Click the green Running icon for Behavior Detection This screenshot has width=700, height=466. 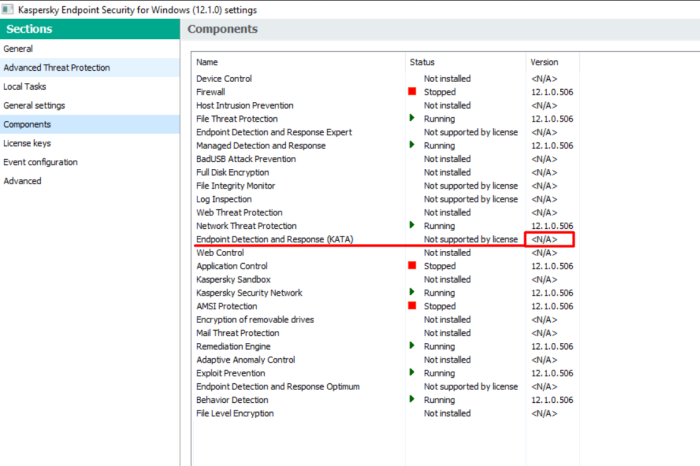(x=412, y=400)
